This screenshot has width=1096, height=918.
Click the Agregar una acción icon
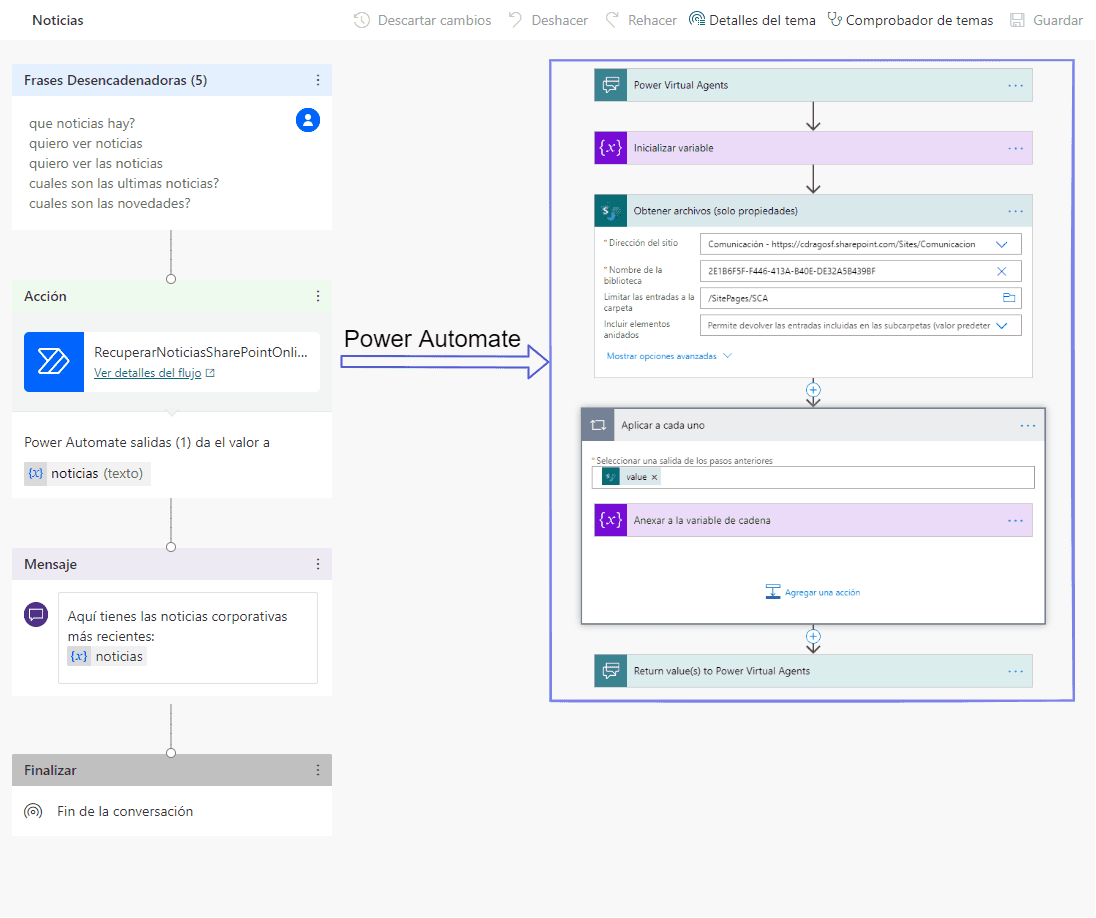tap(772, 592)
